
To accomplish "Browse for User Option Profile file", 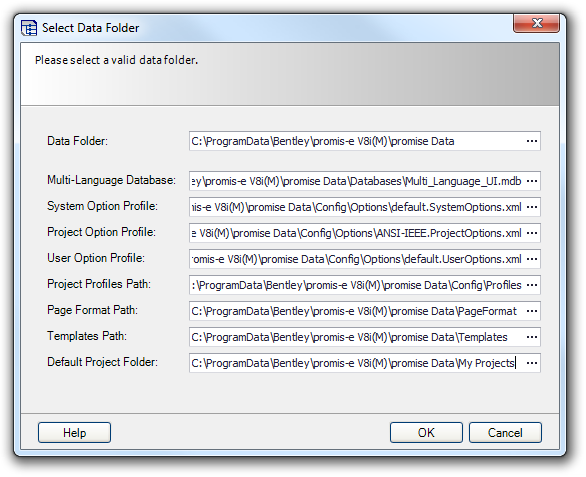I will pos(531,259).
